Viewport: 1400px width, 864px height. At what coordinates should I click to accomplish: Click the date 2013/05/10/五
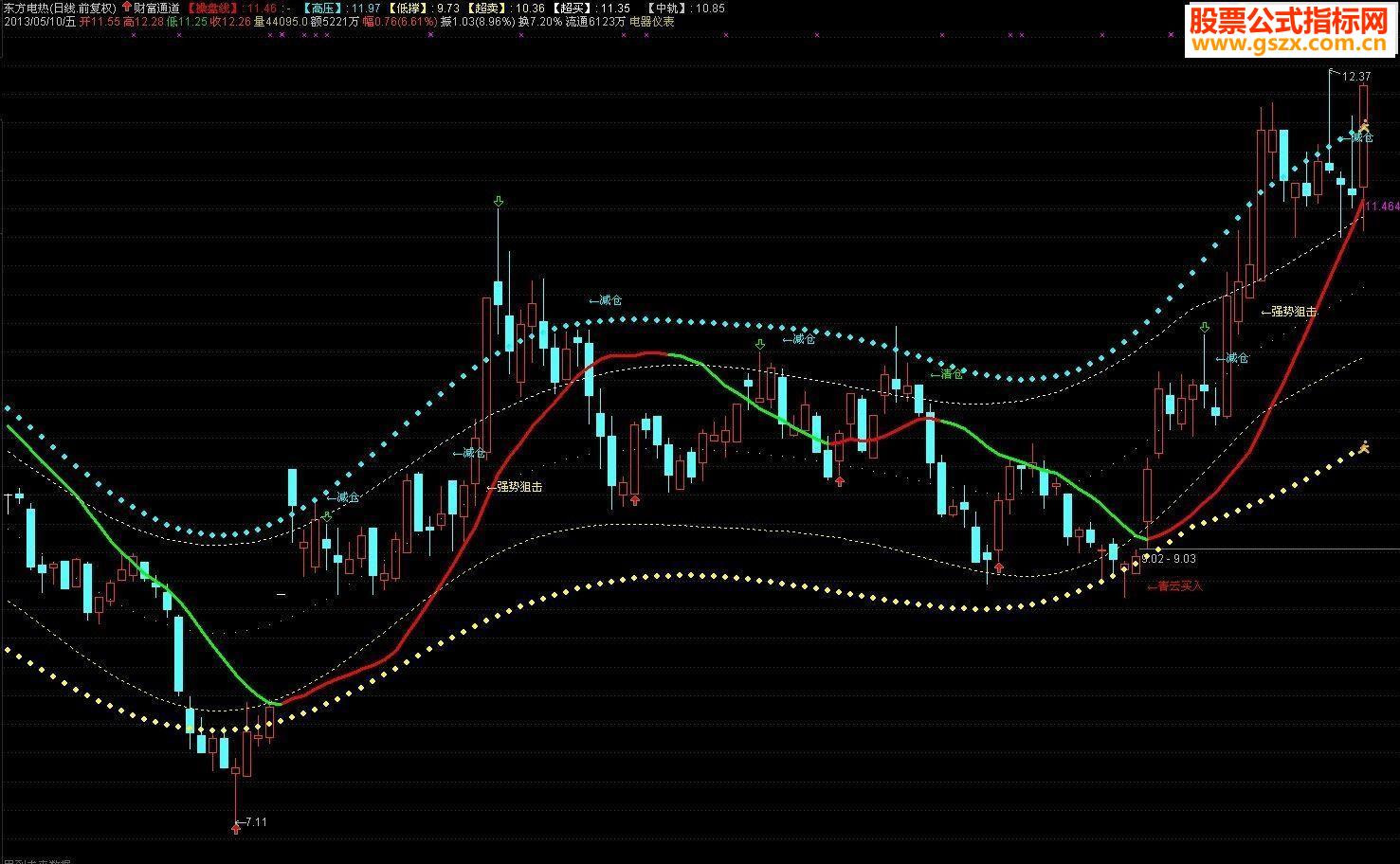(x=40, y=21)
